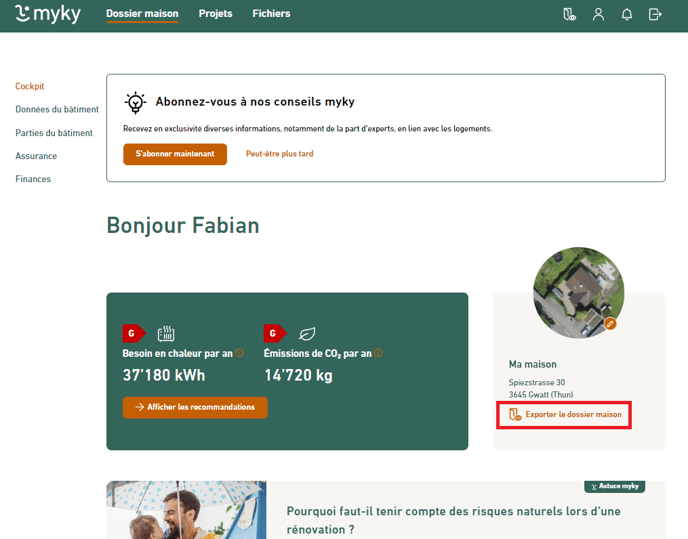Open the user profile icon
Image resolution: width=688 pixels, height=539 pixels.
[x=598, y=14]
